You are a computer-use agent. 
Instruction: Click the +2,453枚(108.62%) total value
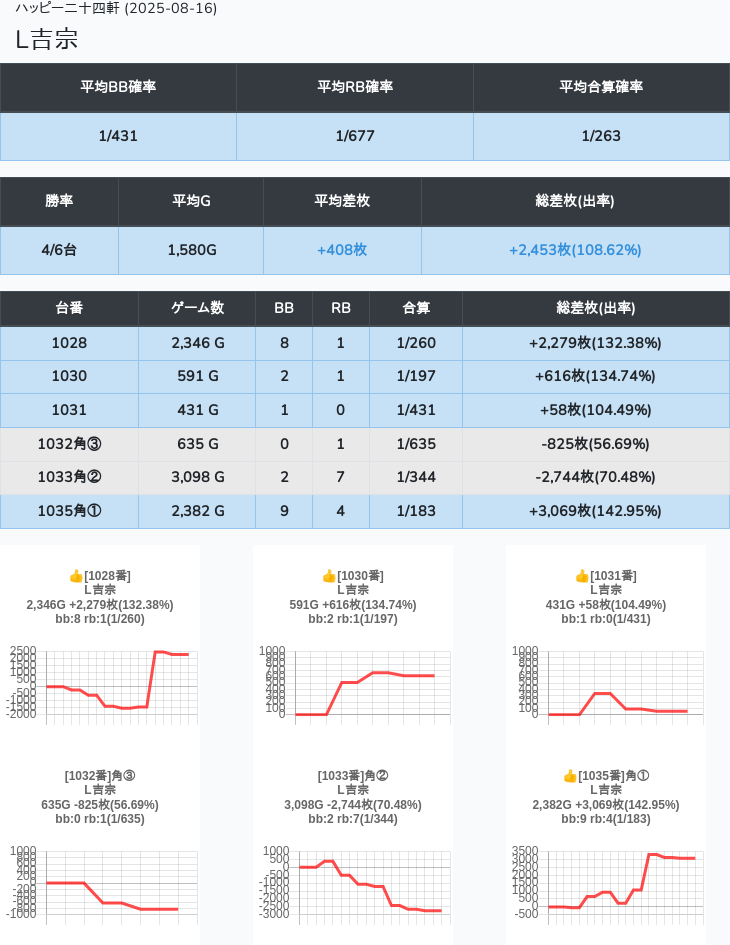(x=575, y=250)
